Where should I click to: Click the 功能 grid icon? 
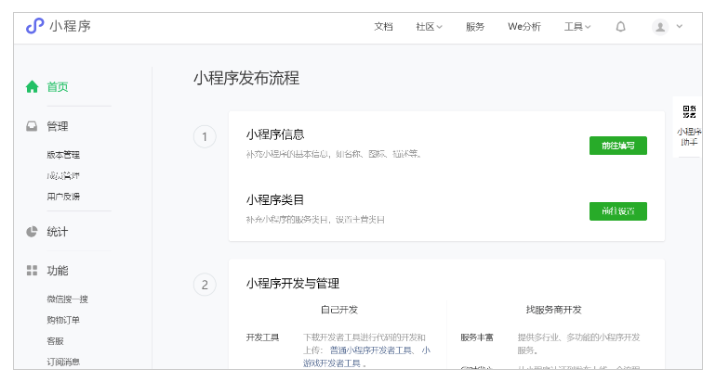point(32,271)
